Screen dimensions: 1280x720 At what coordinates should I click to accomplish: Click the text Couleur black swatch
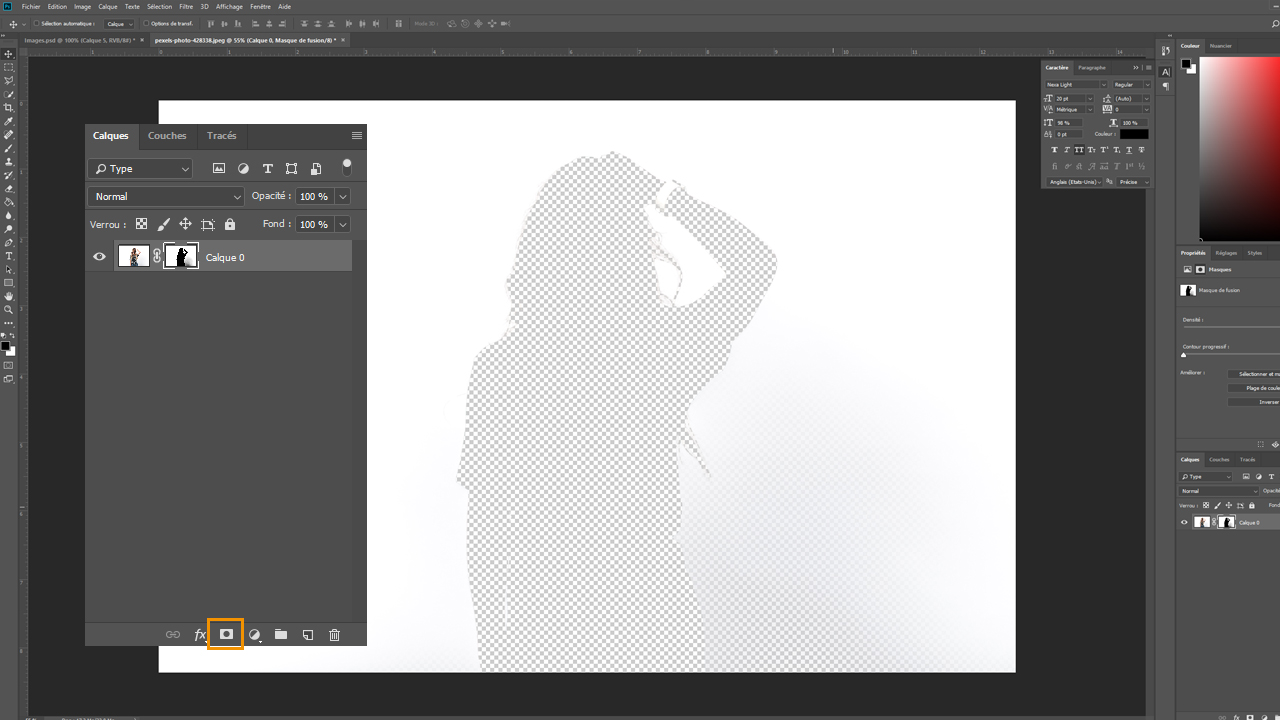point(1134,134)
